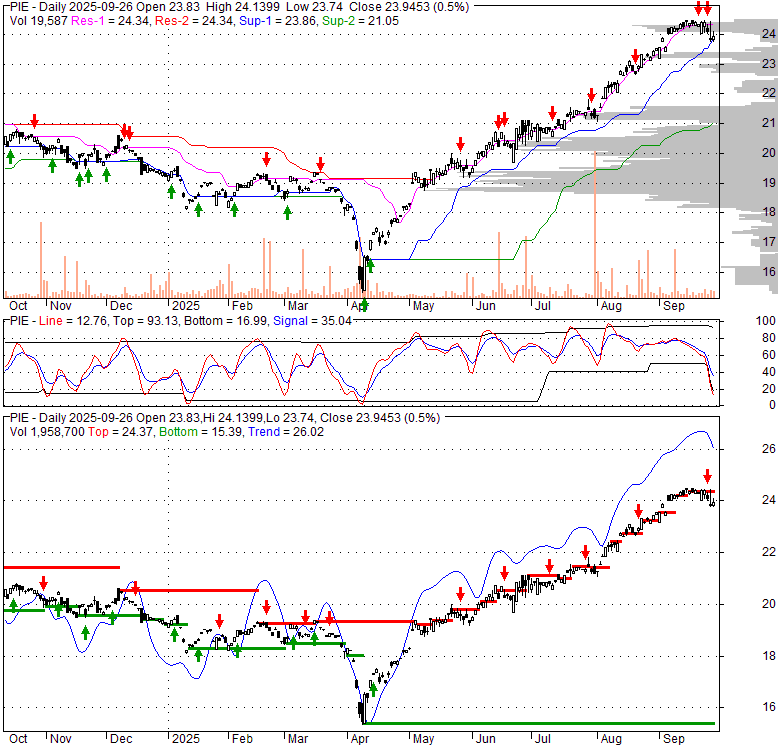Click the tallest orange volume spike near Aug
This screenshot has height=745, width=780.
(x=595, y=224)
